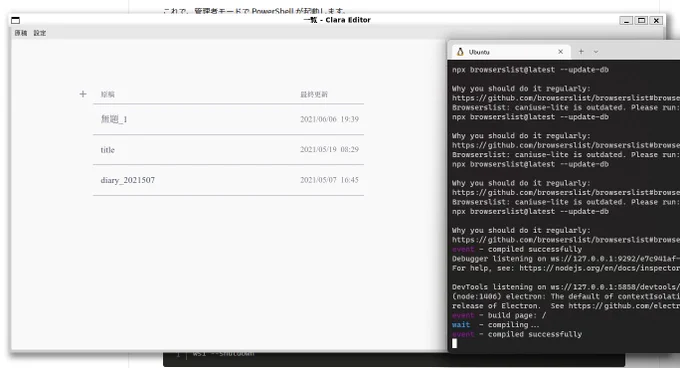Click the Clara Editor window icon
Viewport: 680px width, 368px height.
pos(16,20)
